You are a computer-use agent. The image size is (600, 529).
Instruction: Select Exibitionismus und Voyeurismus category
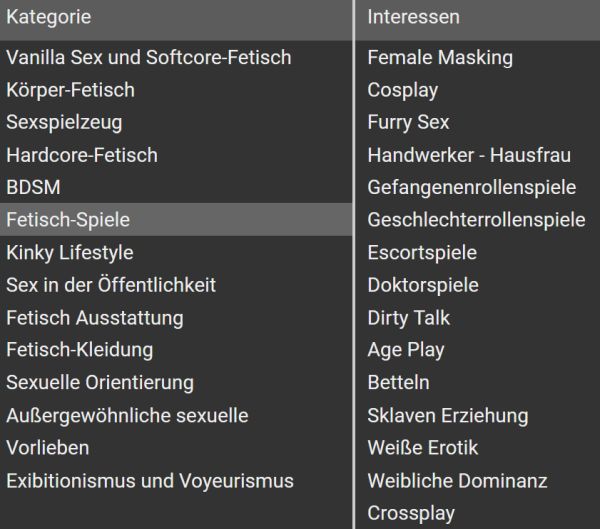150,481
